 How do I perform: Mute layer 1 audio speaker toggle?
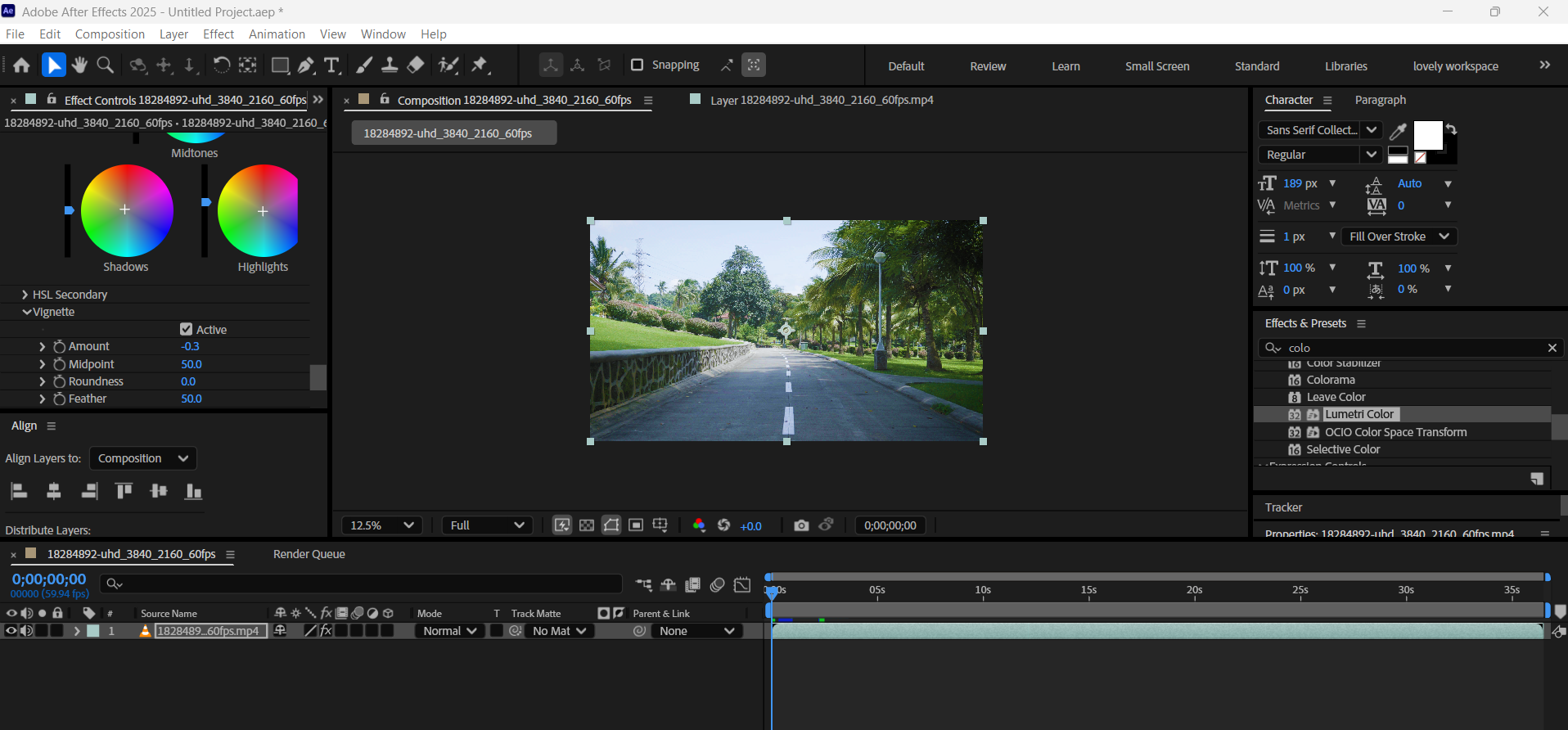pos(26,631)
